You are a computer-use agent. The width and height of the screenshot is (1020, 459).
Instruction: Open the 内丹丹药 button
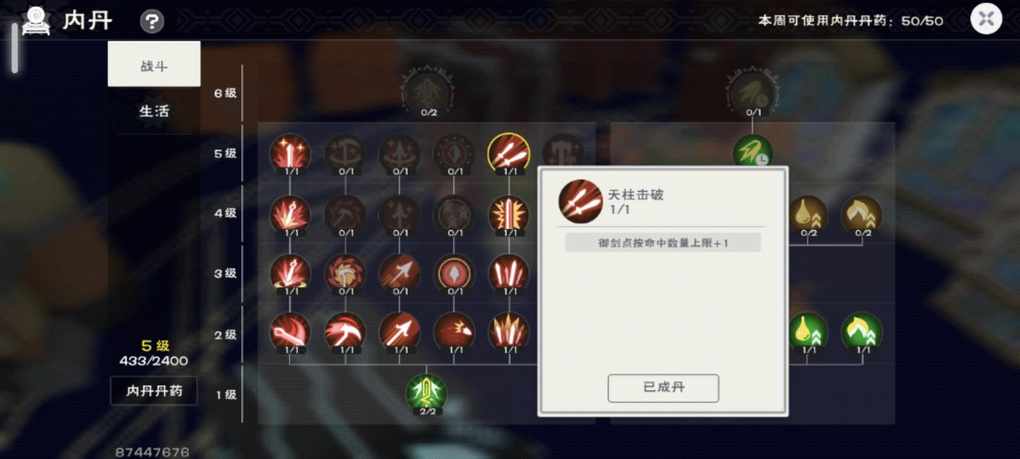point(154,391)
